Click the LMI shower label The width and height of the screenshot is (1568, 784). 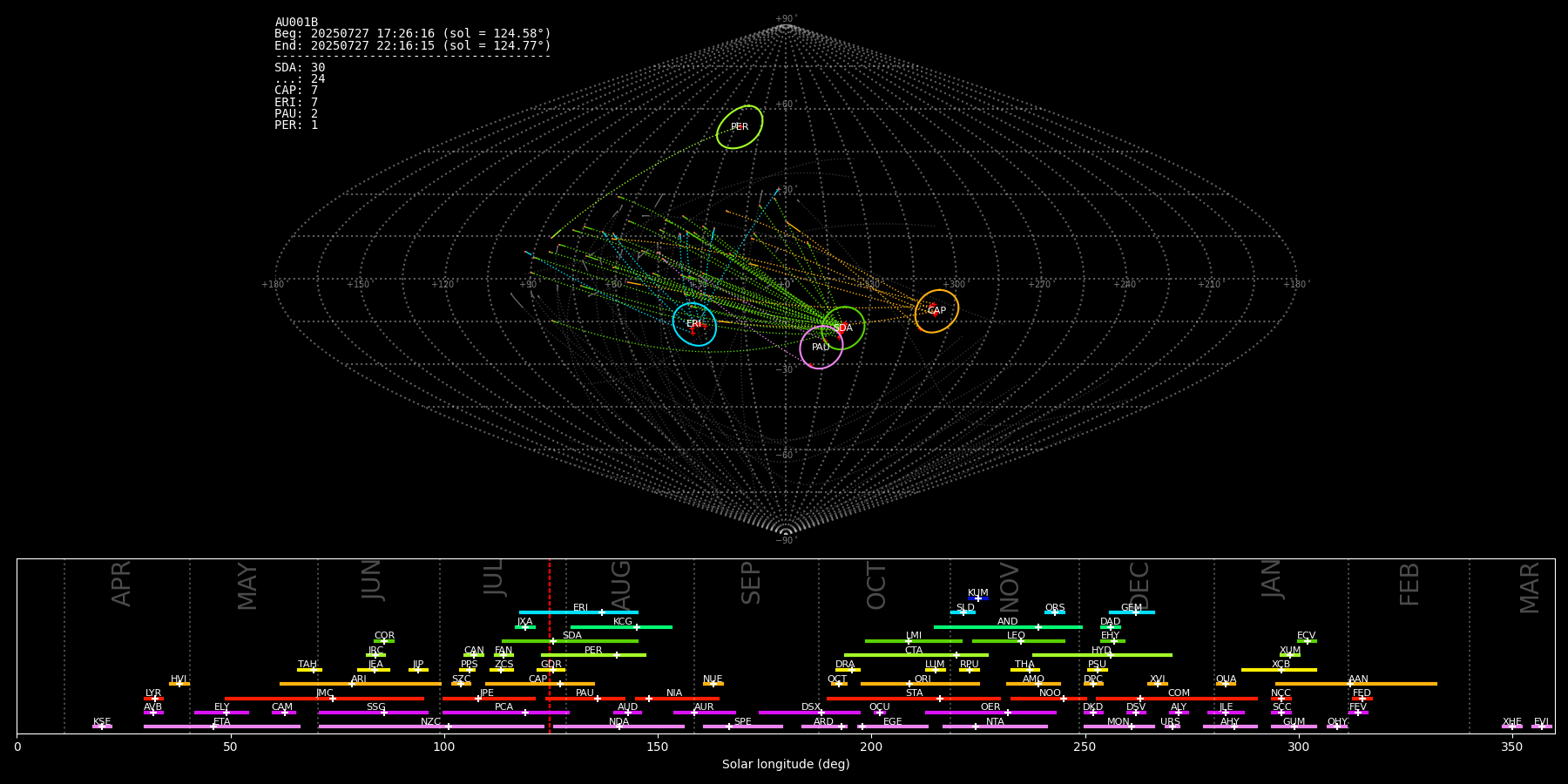click(914, 636)
